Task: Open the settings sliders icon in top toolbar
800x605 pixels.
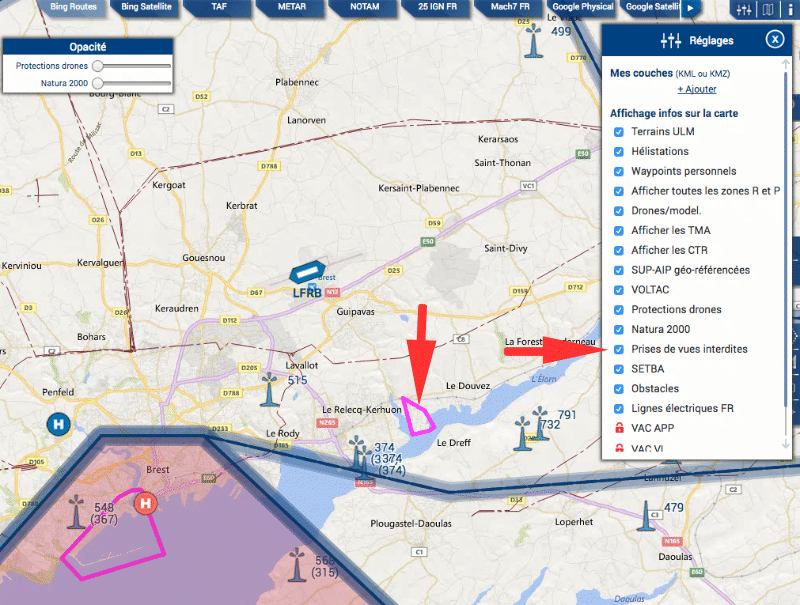Action: pyautogui.click(x=743, y=10)
